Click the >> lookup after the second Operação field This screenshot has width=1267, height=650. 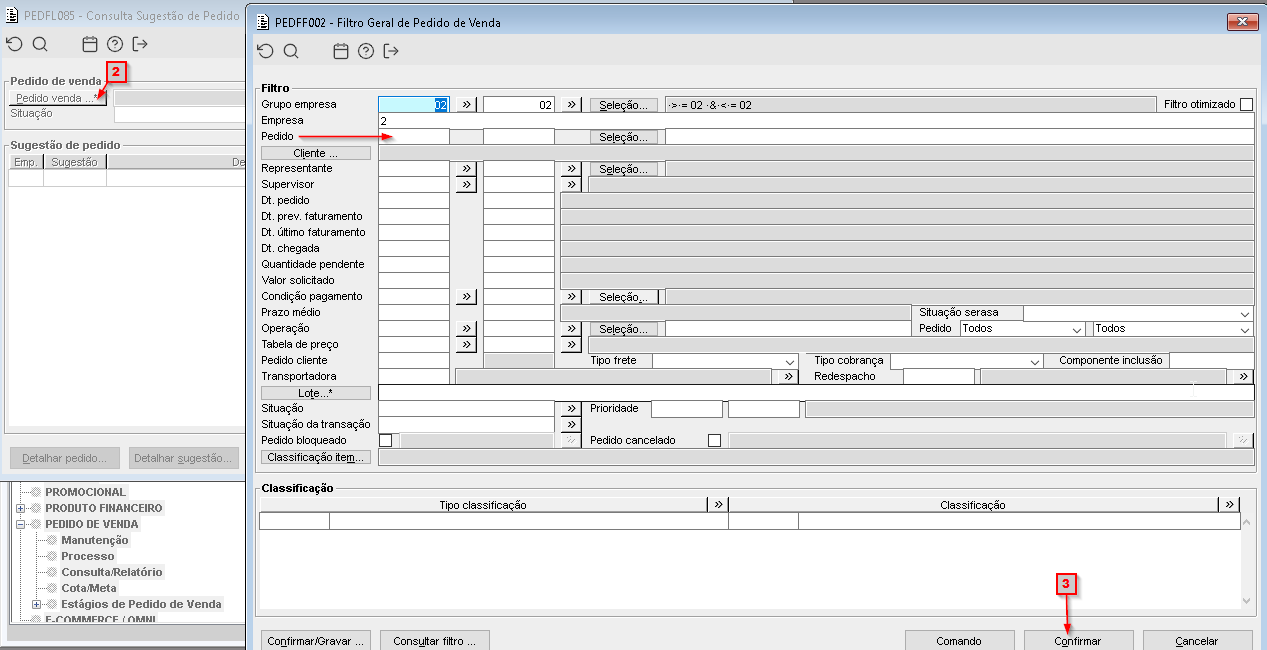570,328
